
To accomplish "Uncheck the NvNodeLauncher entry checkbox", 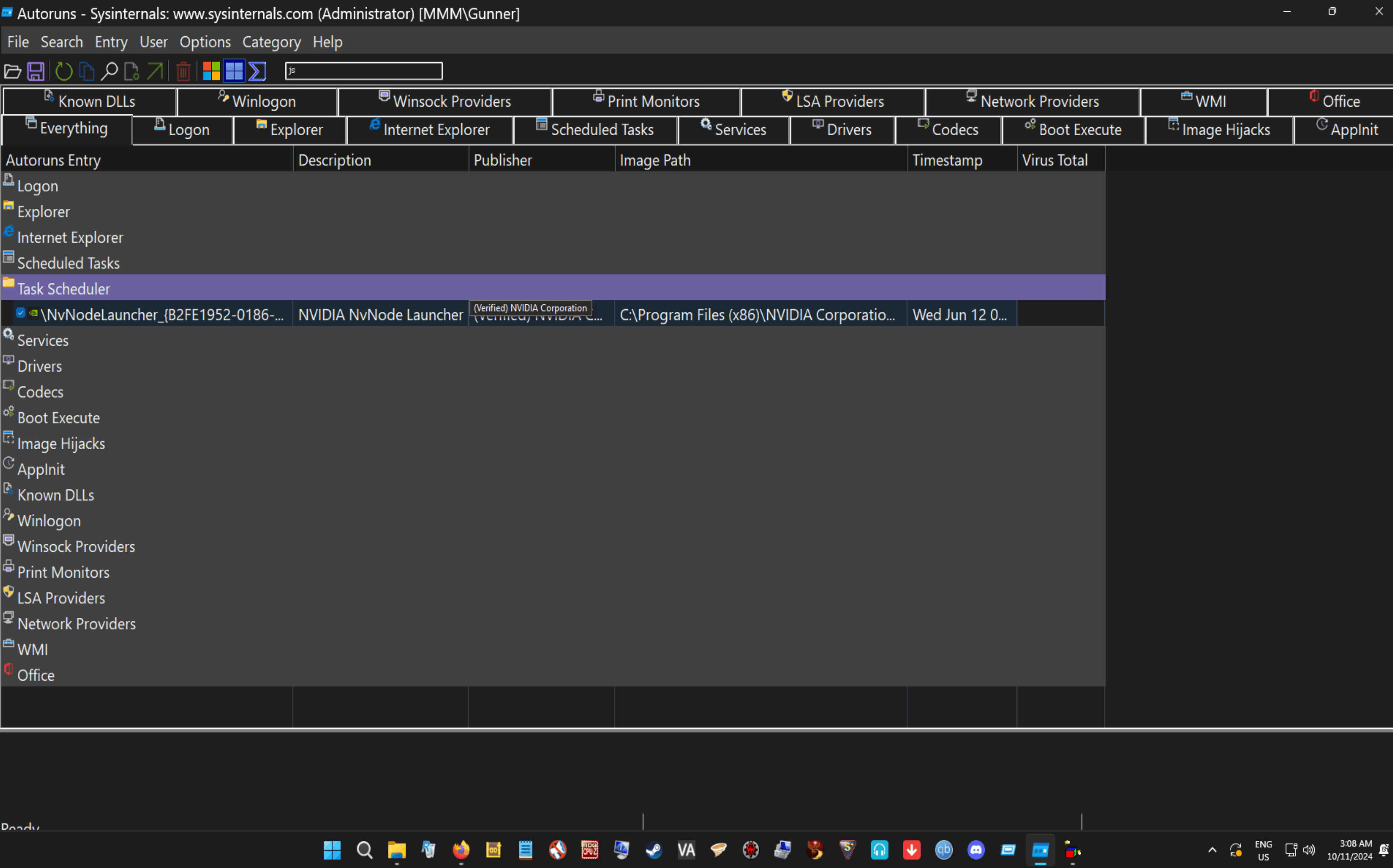I will pyautogui.click(x=21, y=313).
